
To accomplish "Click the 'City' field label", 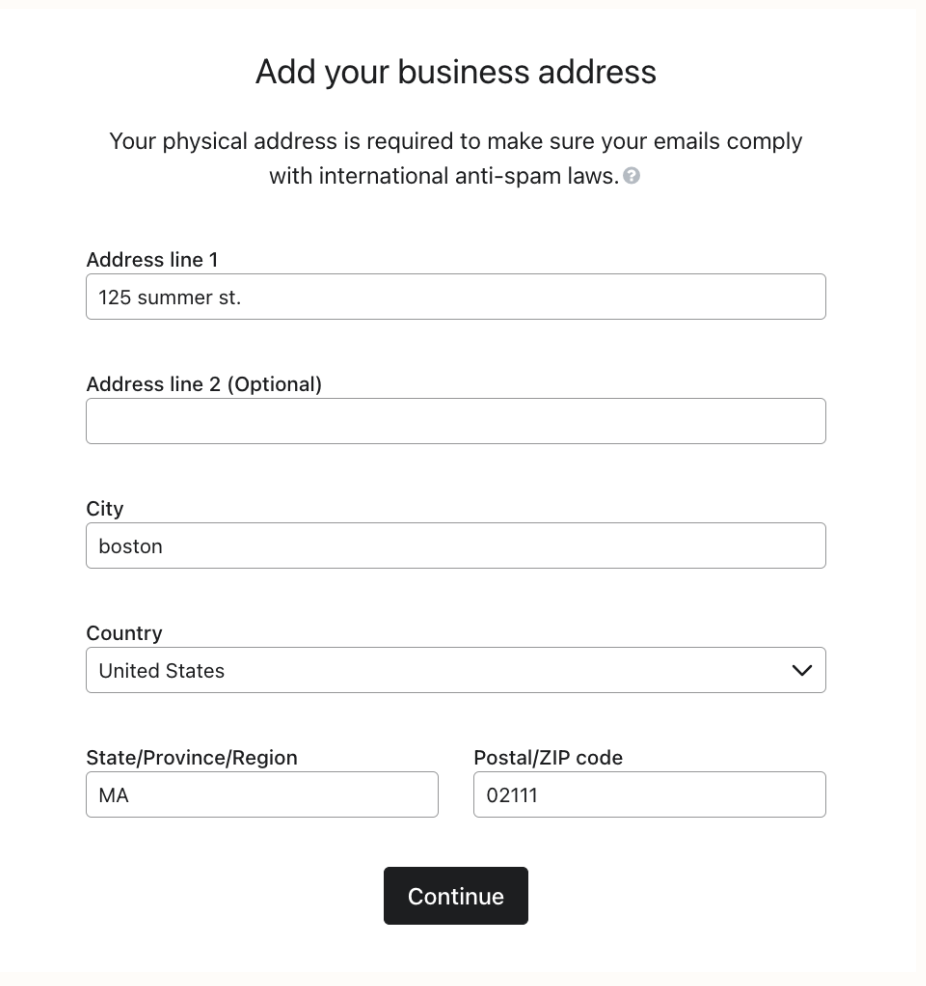I will click(x=105, y=509).
